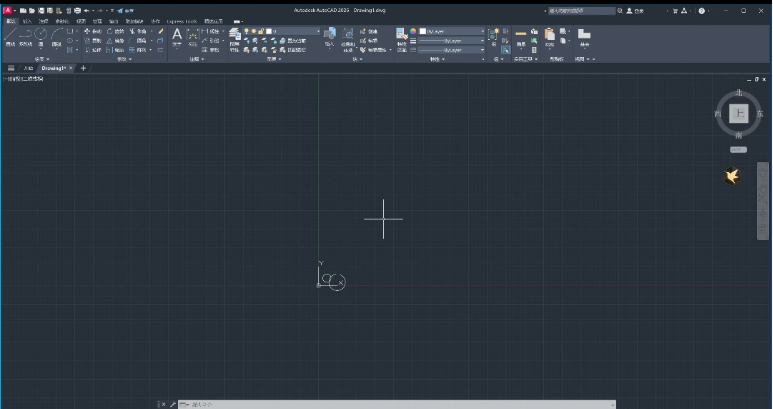This screenshot has width=773, height=409.
Task: Click the color wheel in Properties panel
Action: tap(413, 31)
